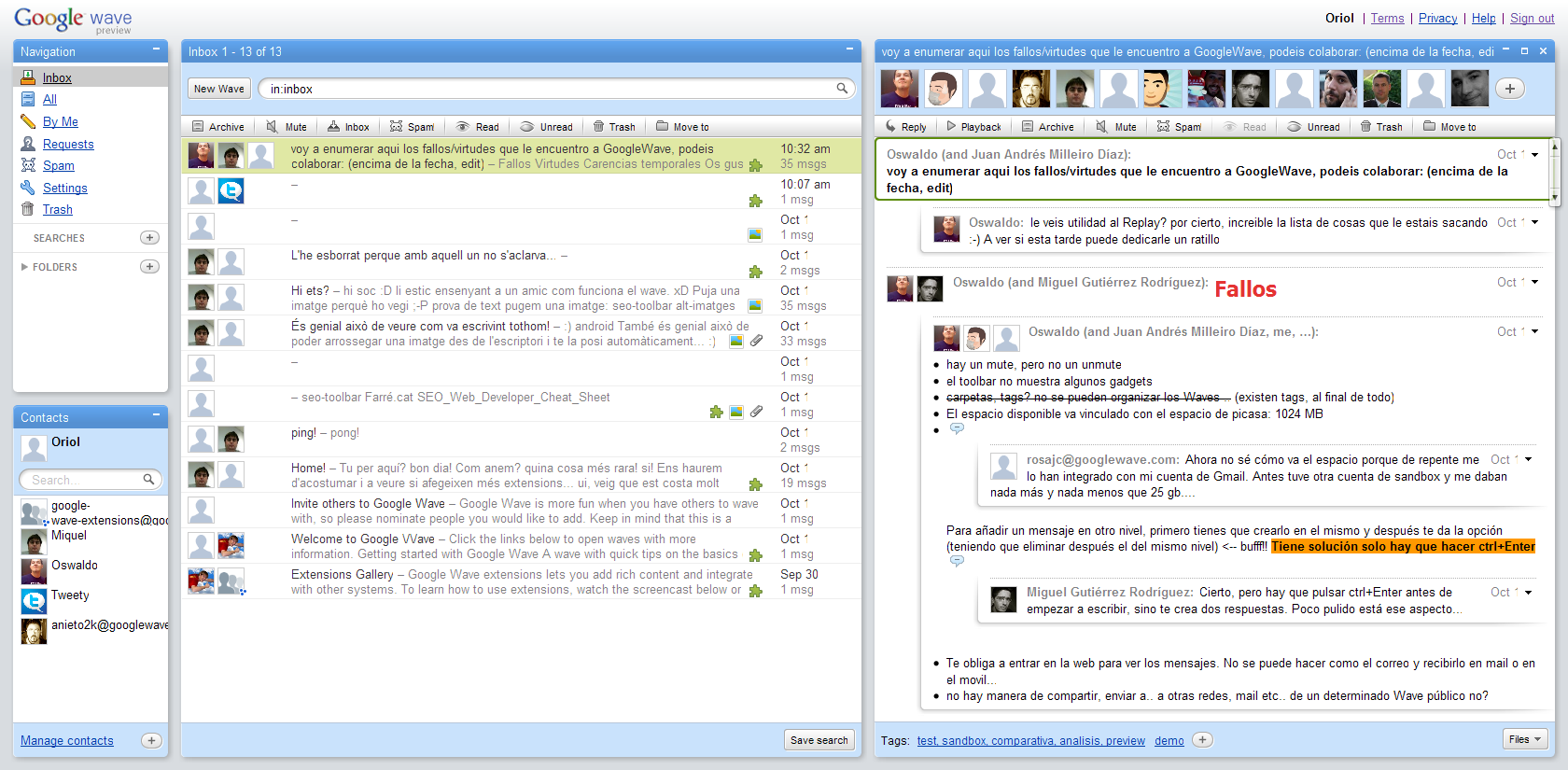Open Move to menu in inbox toolbar

pos(682,127)
